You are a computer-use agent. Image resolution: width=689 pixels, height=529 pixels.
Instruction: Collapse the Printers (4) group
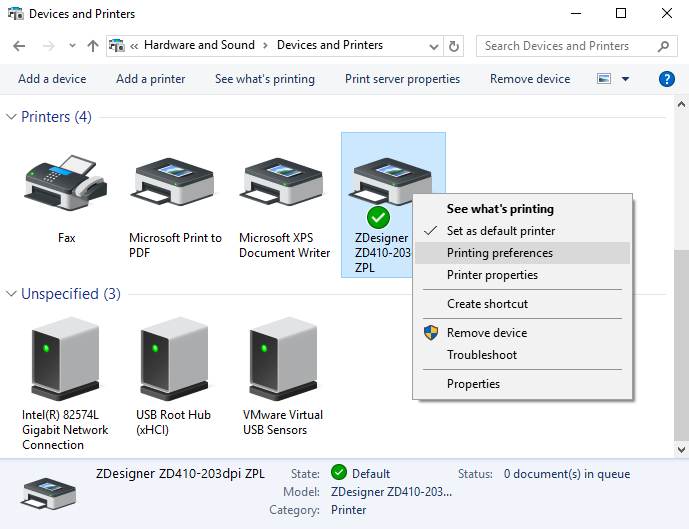click(x=11, y=117)
